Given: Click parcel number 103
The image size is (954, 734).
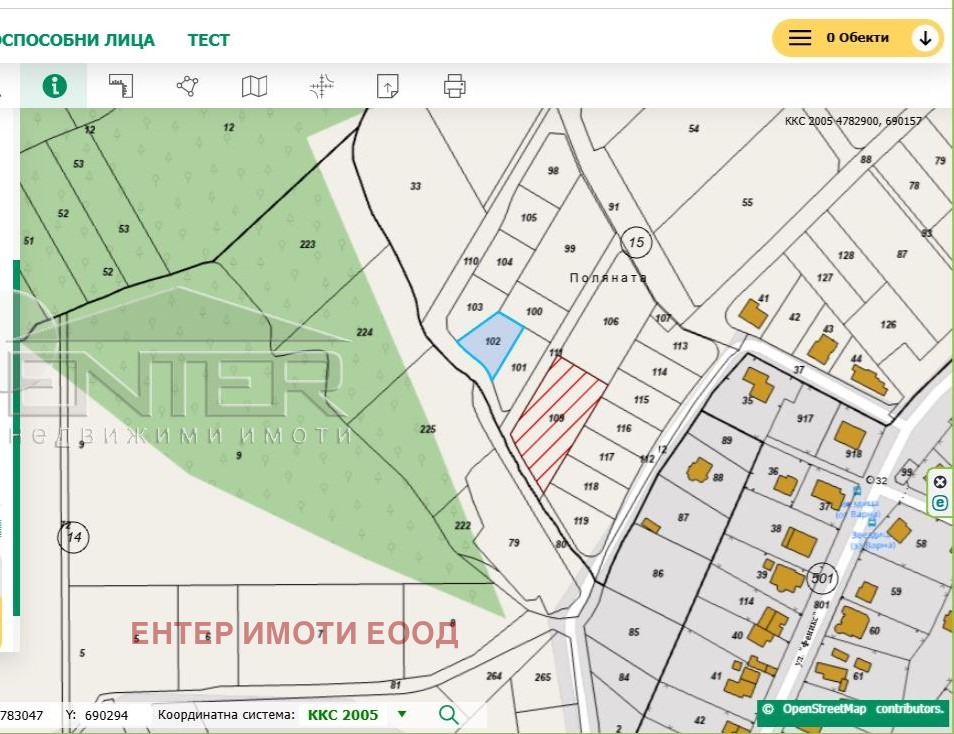Looking at the screenshot, I should pos(475,307).
